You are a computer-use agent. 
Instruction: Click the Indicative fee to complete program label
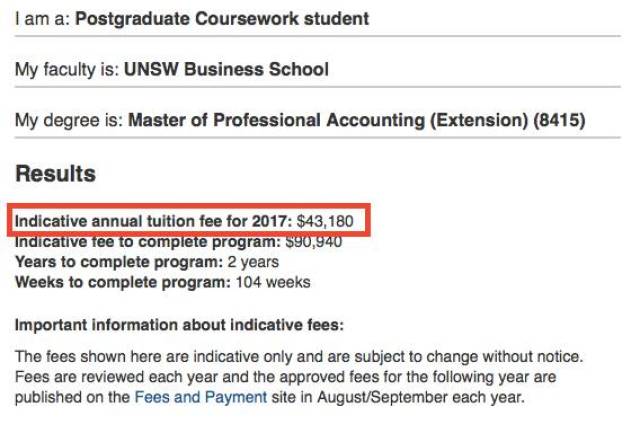(x=148, y=242)
